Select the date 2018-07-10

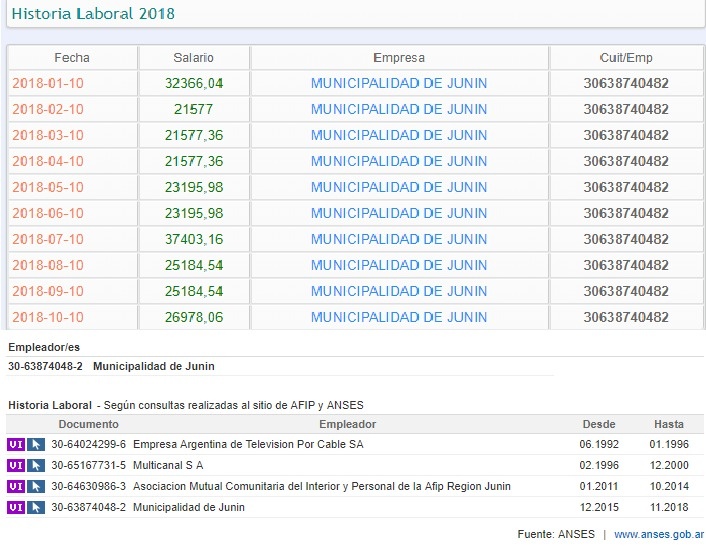click(48, 239)
